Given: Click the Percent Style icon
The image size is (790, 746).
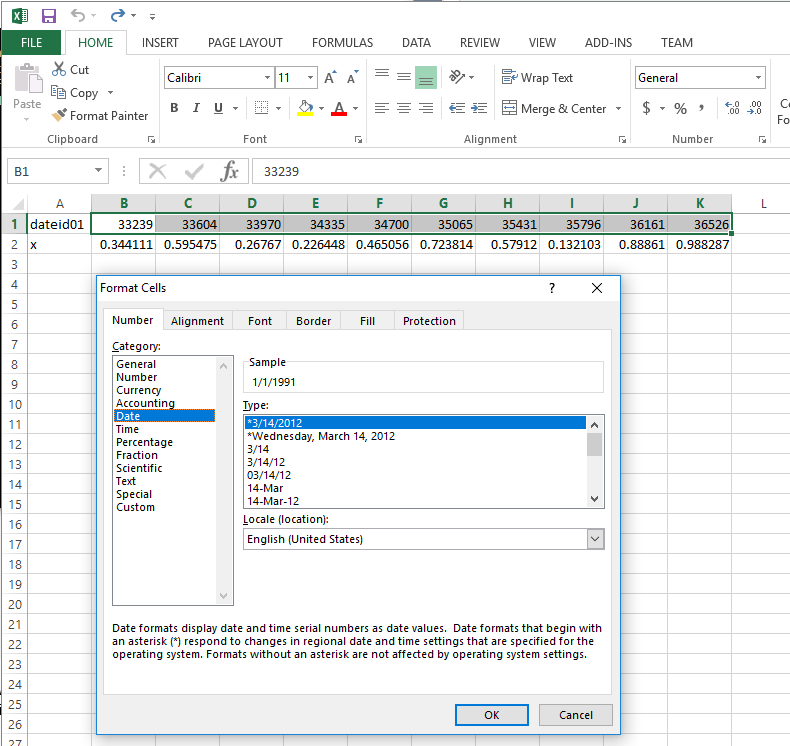Looking at the screenshot, I should click(x=680, y=108).
